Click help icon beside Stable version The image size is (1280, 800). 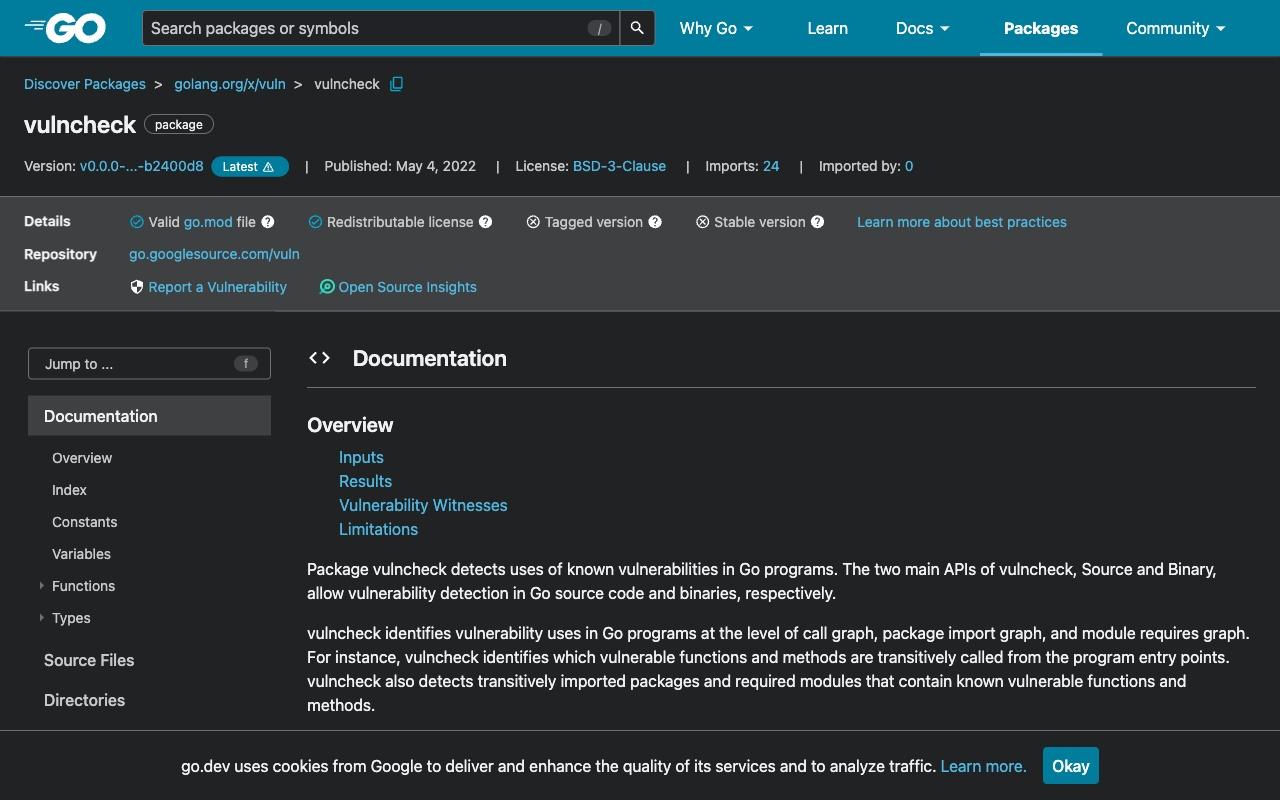click(x=817, y=222)
